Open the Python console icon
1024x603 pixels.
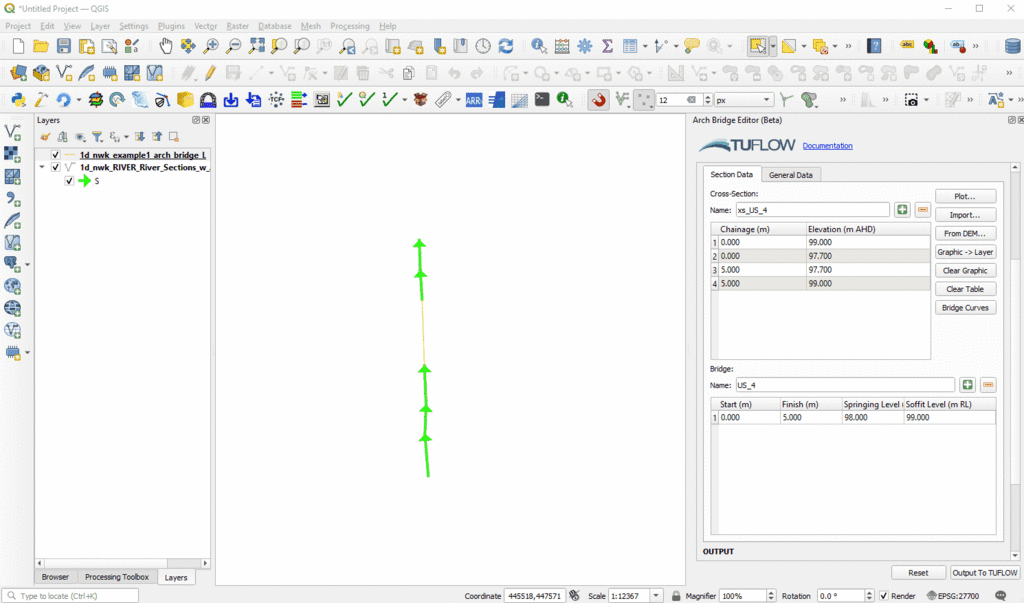click(x=18, y=99)
